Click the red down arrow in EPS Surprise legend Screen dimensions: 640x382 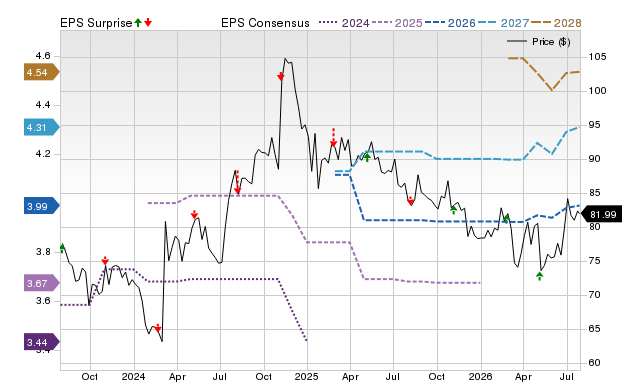[x=148, y=22]
